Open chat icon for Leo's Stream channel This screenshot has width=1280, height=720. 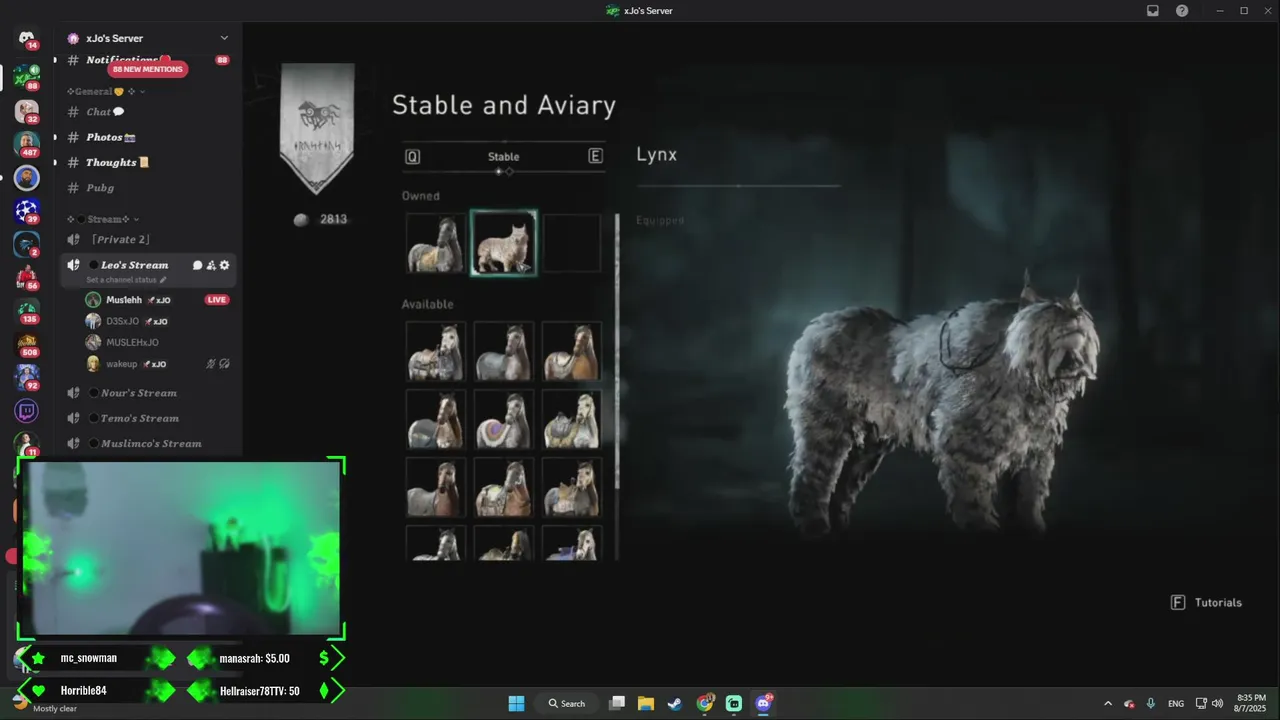pyautogui.click(x=197, y=265)
